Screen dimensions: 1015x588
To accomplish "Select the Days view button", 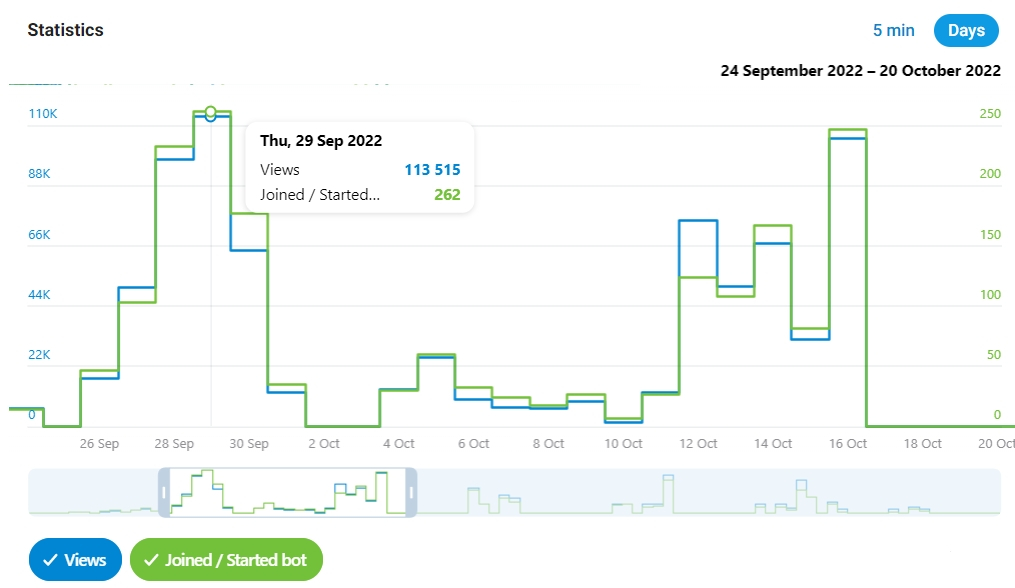I will coord(966,30).
